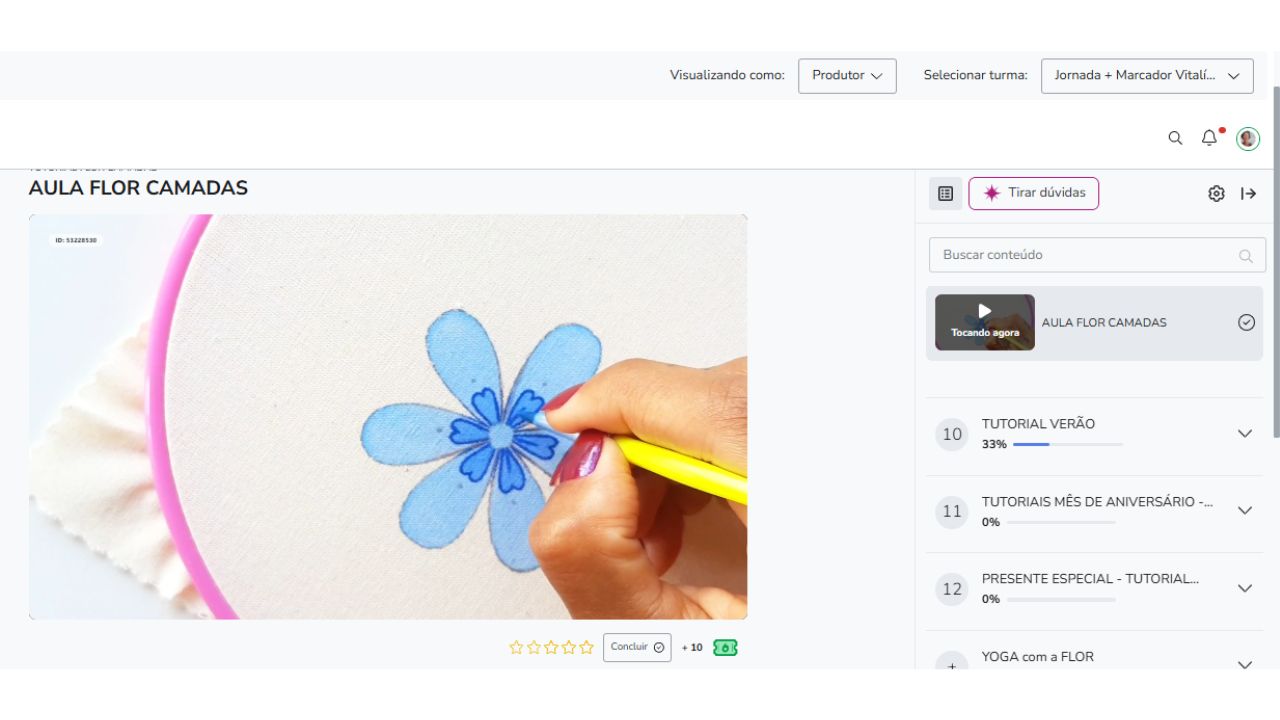Open the content list grid icon
The image size is (1280, 720).
[x=944, y=193]
